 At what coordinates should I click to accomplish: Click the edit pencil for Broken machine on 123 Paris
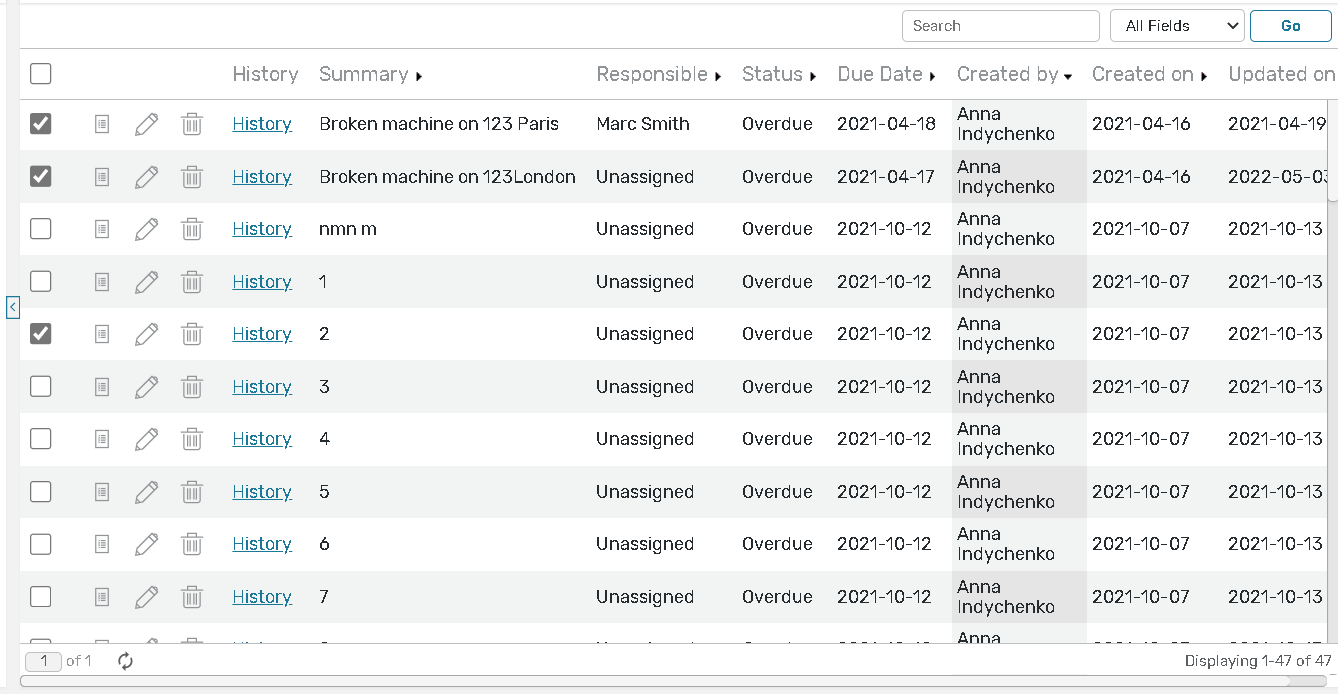tap(146, 124)
